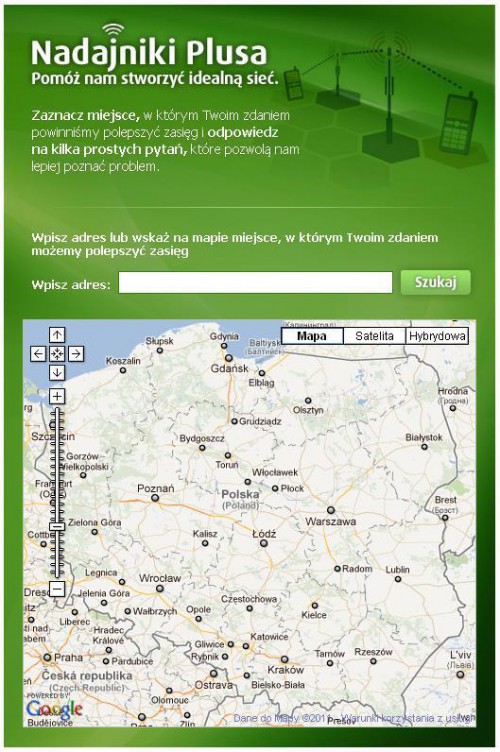Click the Brest city marker
This screenshot has width=500, height=752.
tap(445, 518)
